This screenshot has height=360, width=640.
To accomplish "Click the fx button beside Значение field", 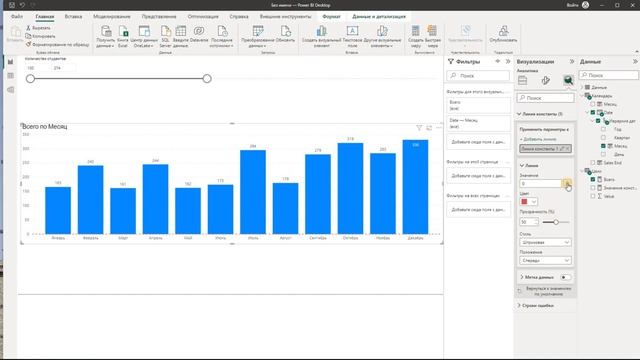I will pos(567,183).
